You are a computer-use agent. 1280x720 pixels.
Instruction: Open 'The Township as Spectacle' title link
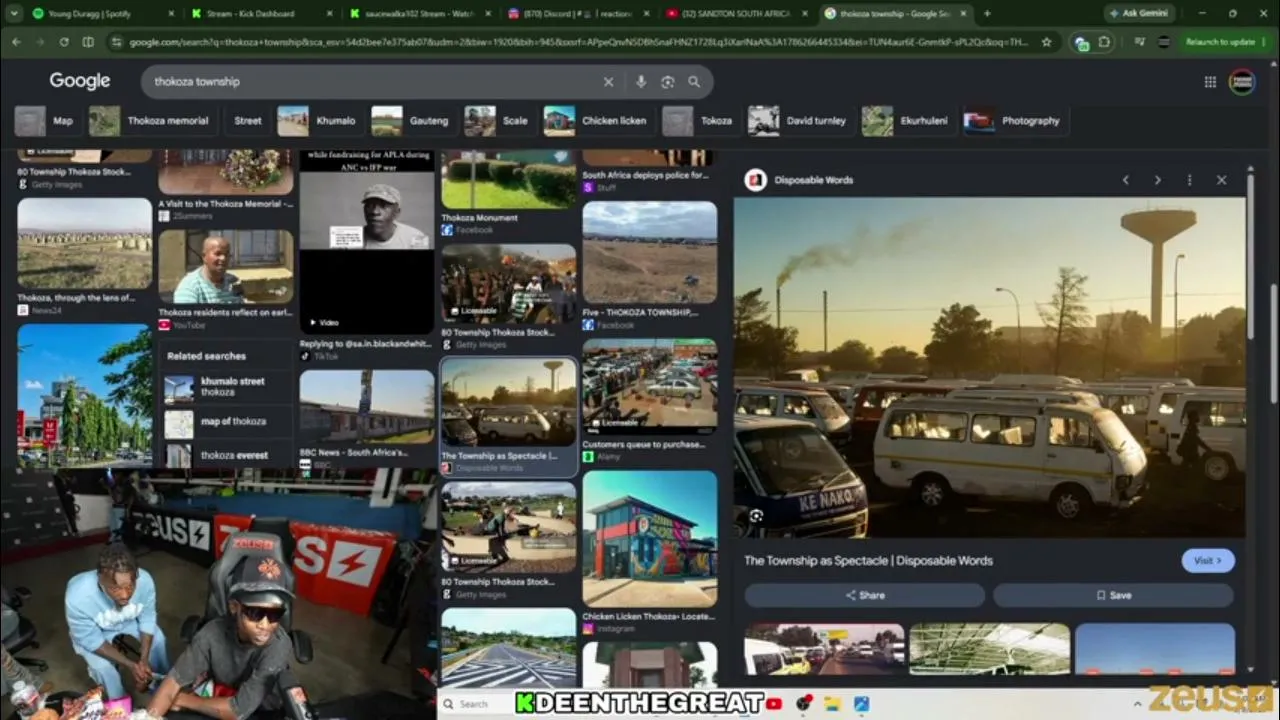pos(868,561)
